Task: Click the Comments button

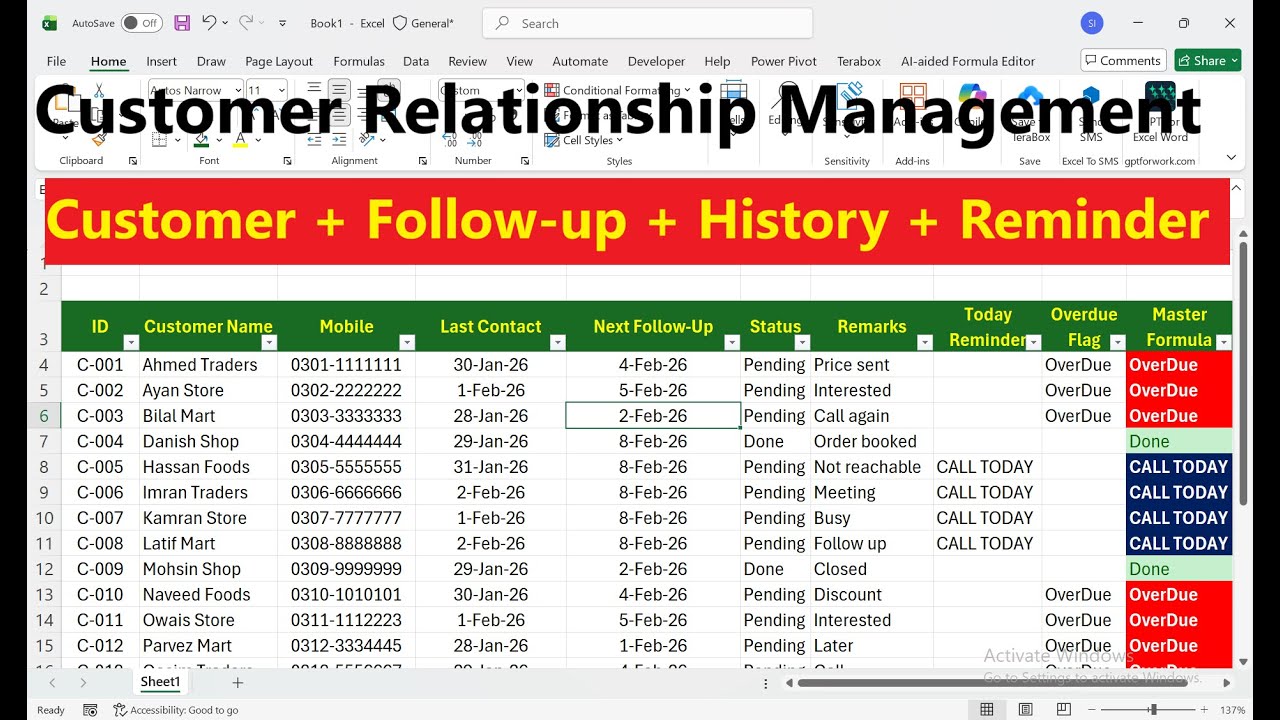Action: (x=1123, y=60)
